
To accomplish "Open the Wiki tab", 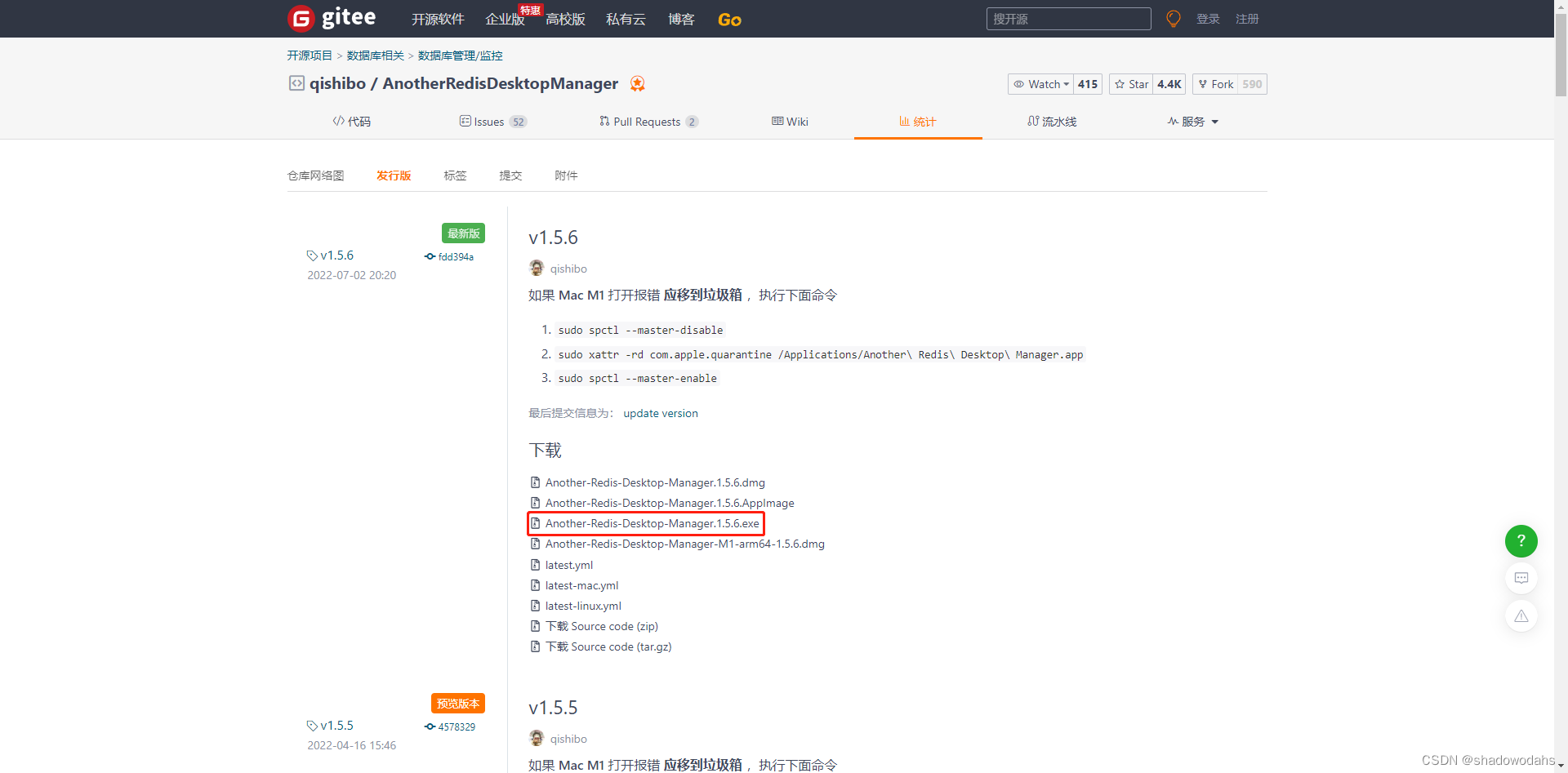I will coord(790,122).
